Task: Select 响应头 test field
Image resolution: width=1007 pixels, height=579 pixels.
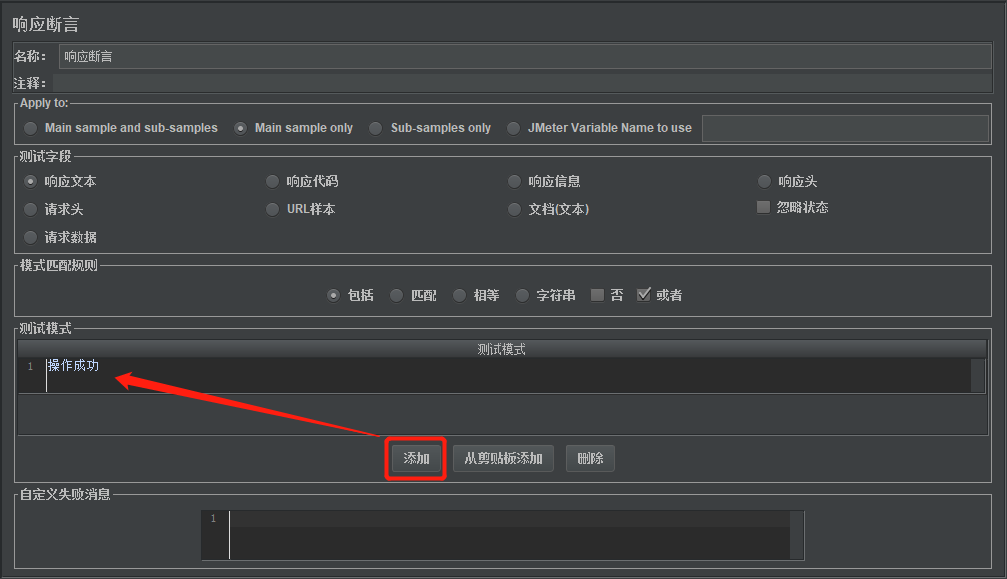Action: click(787, 182)
